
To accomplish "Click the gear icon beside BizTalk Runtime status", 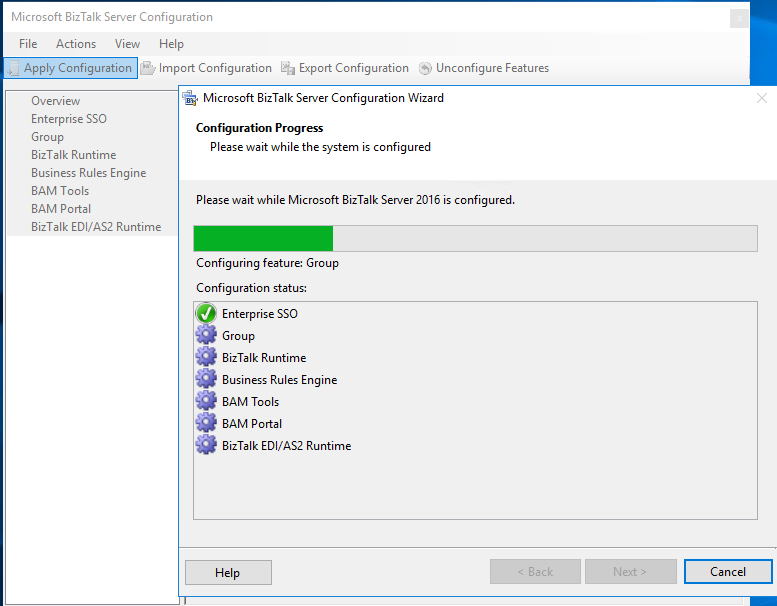I will coord(206,357).
